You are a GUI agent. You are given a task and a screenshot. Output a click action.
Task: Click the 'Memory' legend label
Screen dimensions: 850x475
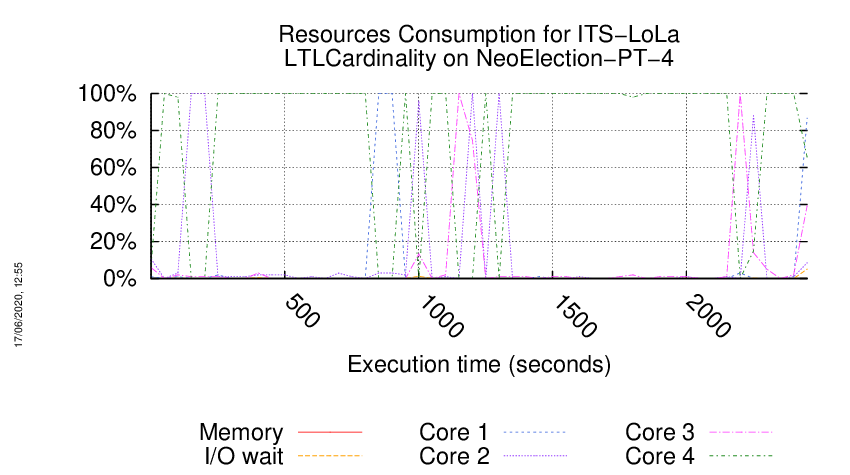click(241, 432)
